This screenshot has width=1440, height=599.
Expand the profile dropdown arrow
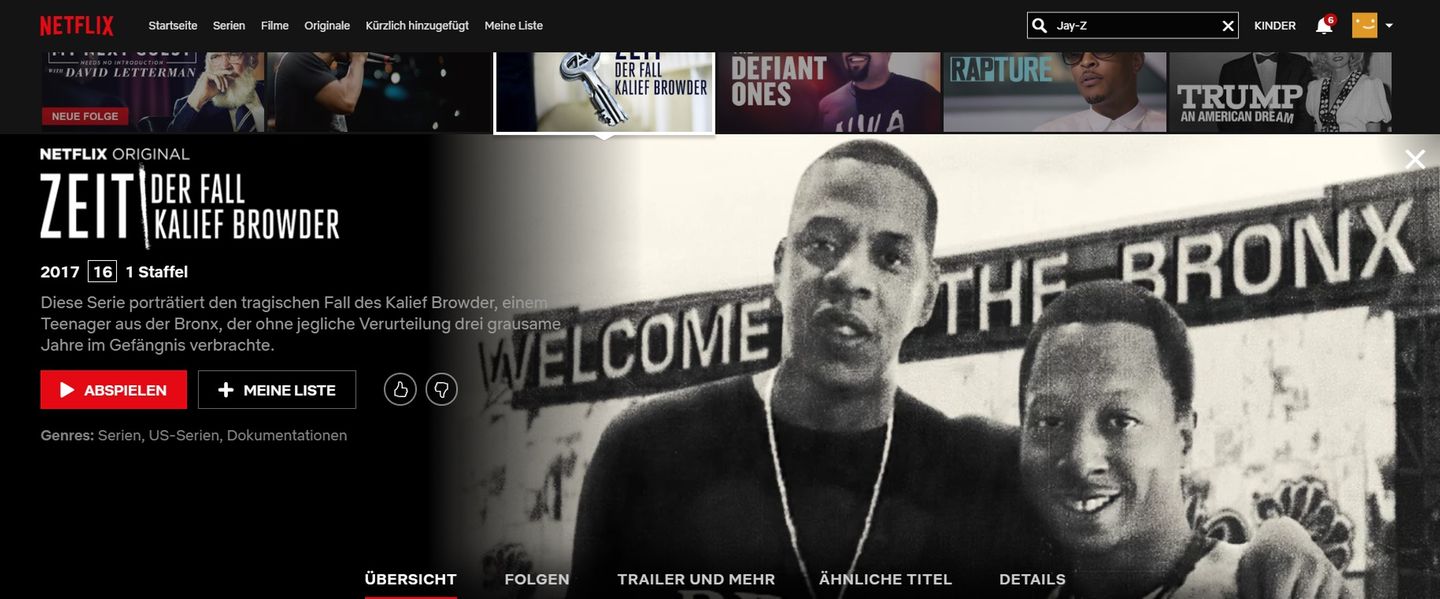(x=1389, y=26)
